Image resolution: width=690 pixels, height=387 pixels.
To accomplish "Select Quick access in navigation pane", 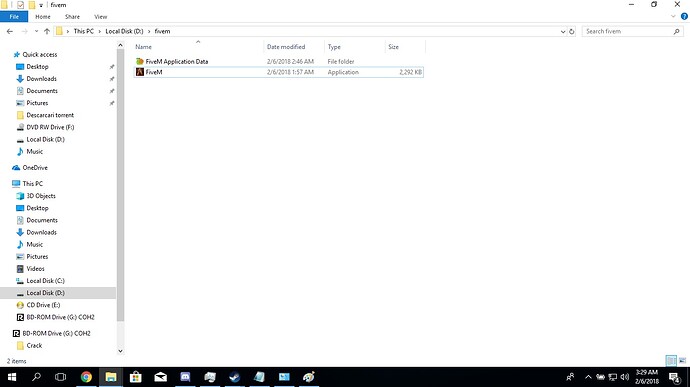I will coord(40,55).
